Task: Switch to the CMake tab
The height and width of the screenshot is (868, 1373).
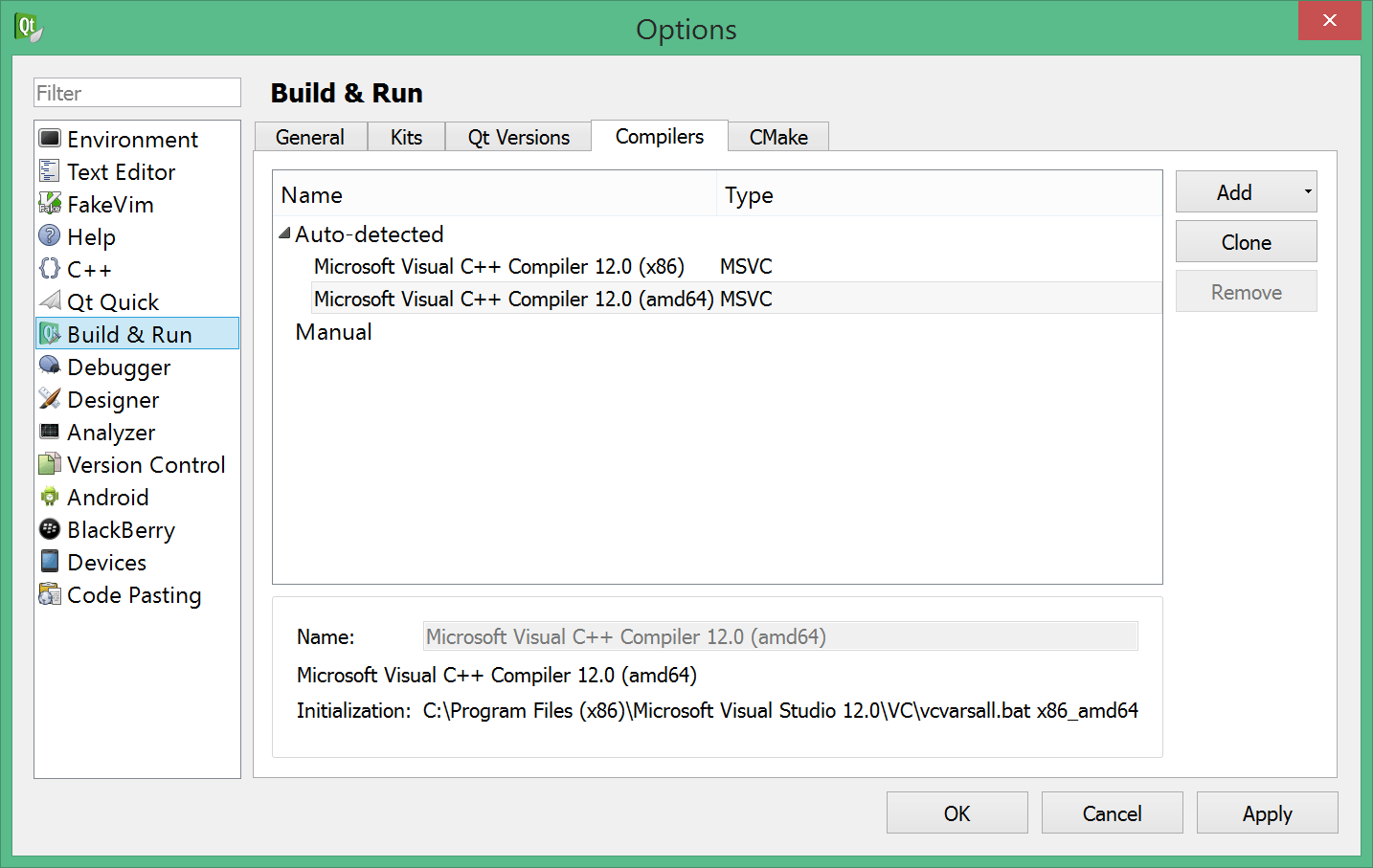Action: [x=778, y=137]
